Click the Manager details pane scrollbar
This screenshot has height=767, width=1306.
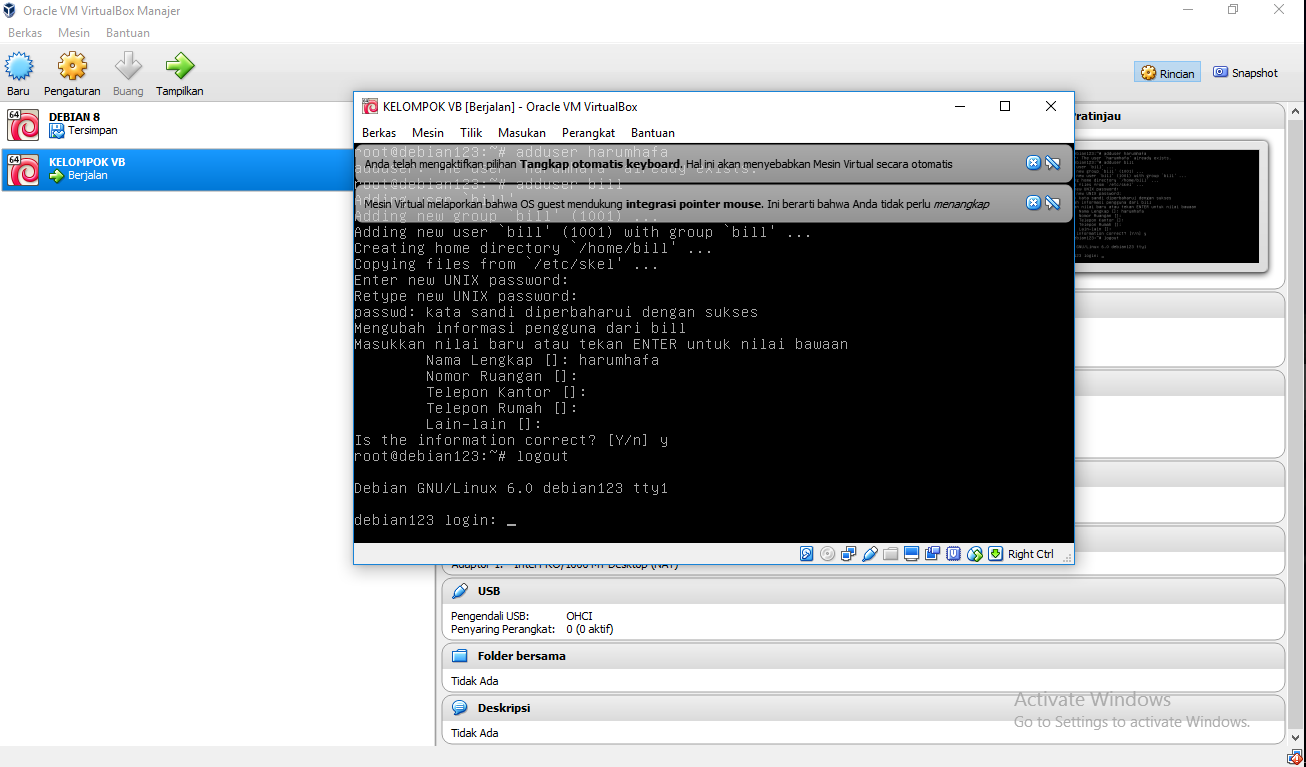tap(1296, 423)
